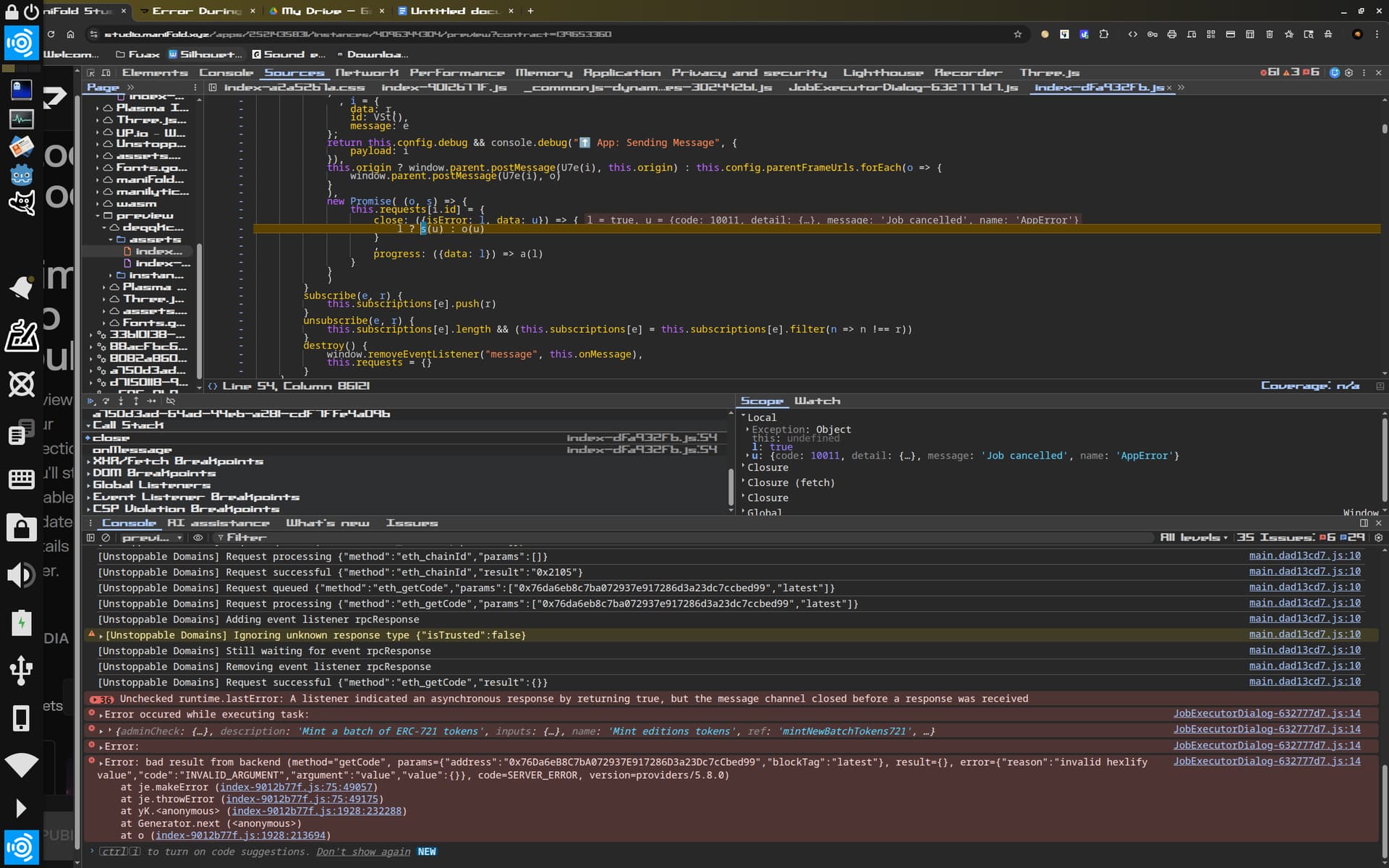Expand Event Listener Breakpoints section

[195, 497]
